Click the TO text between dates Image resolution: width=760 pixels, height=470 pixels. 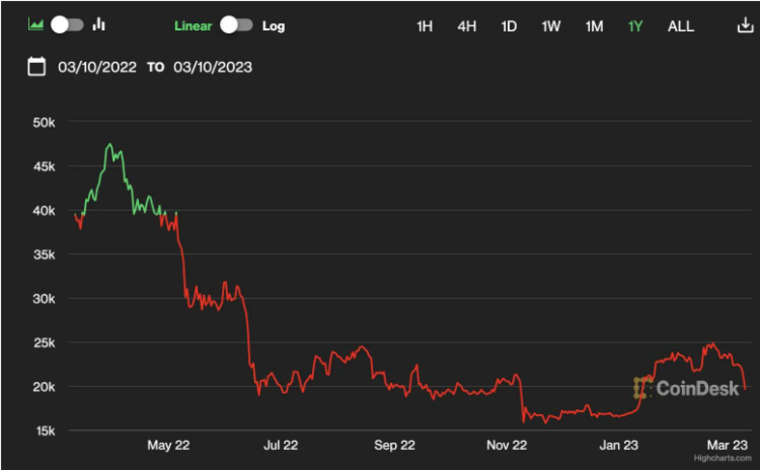tap(156, 67)
